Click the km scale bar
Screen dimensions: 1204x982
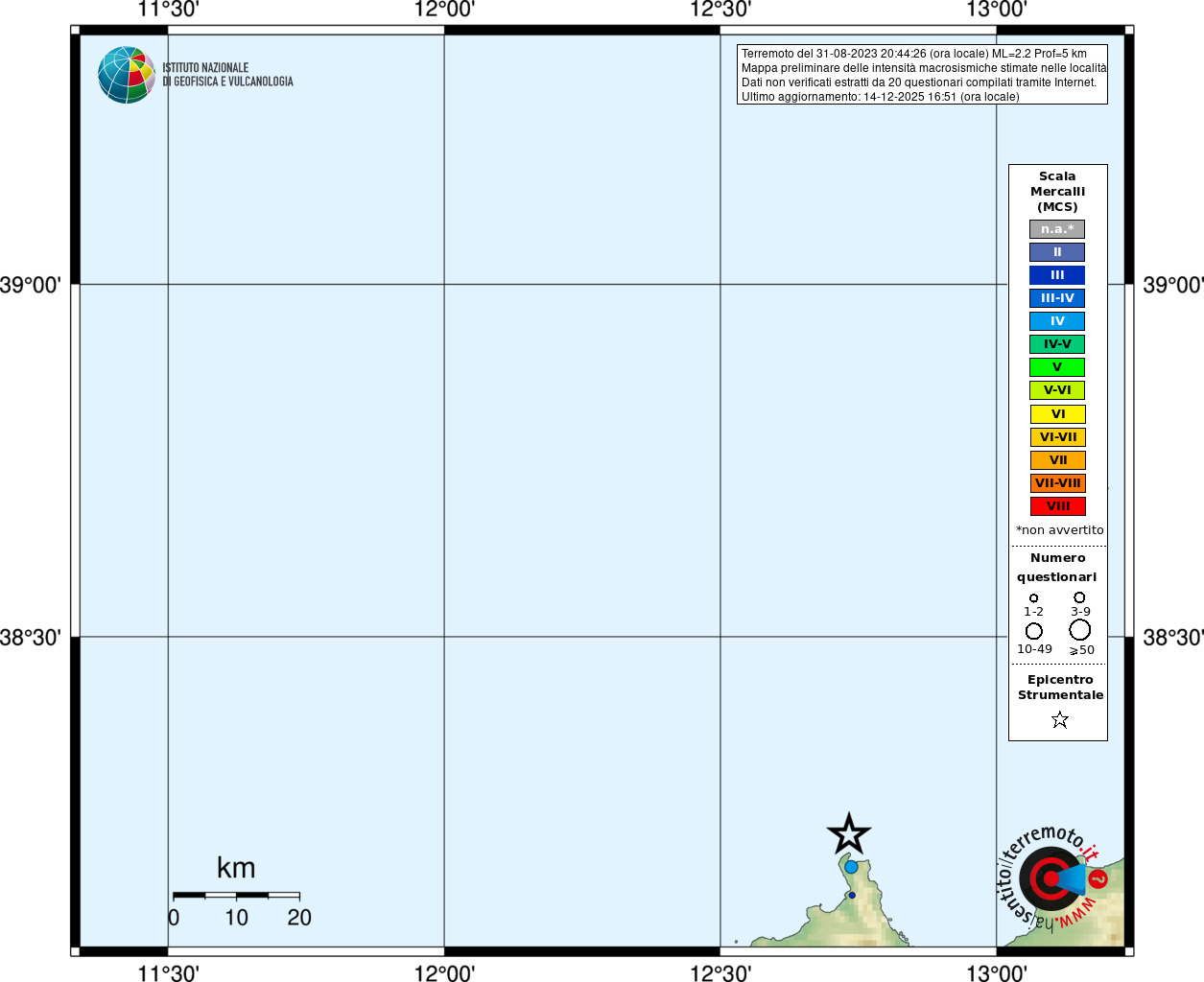click(x=236, y=895)
